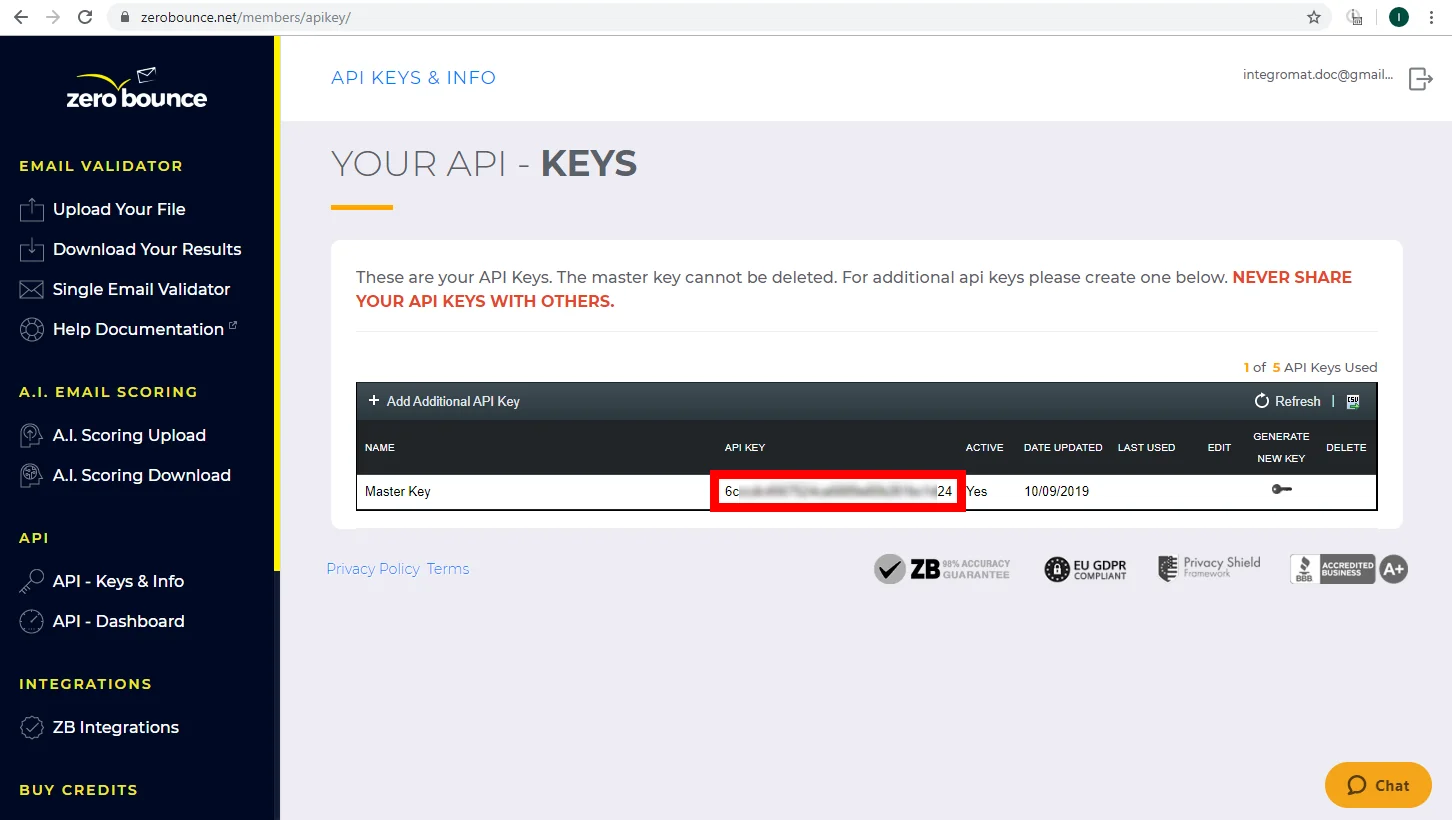
Task: Click the browser back arrow
Action: click(21, 17)
